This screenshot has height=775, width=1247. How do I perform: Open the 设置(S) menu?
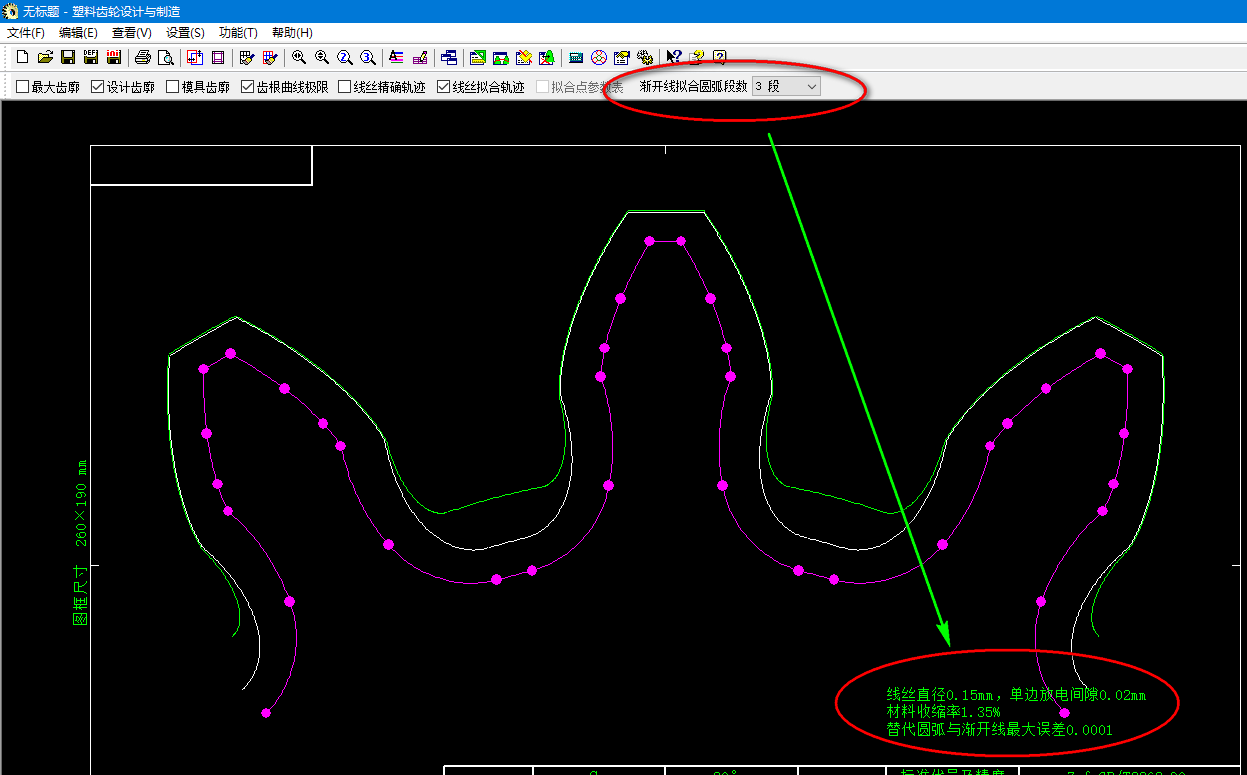click(x=185, y=33)
